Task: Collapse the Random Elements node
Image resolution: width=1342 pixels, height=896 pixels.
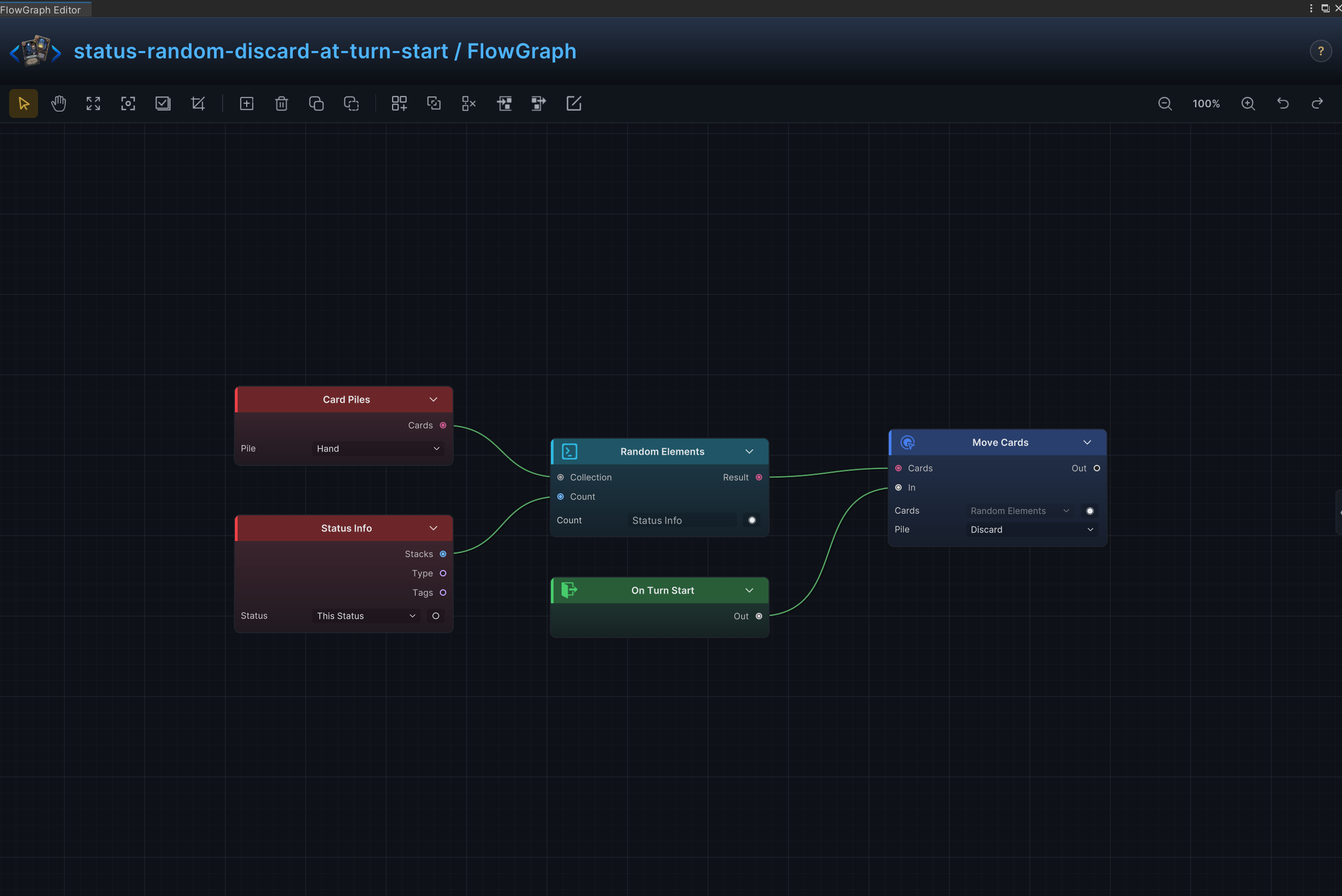Action: point(749,451)
